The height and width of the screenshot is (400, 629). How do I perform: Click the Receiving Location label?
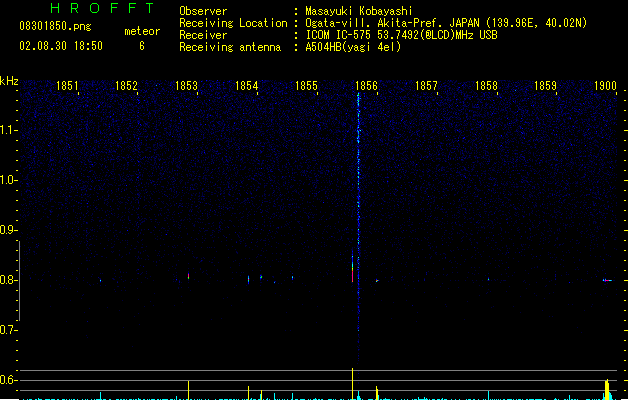(233, 23)
